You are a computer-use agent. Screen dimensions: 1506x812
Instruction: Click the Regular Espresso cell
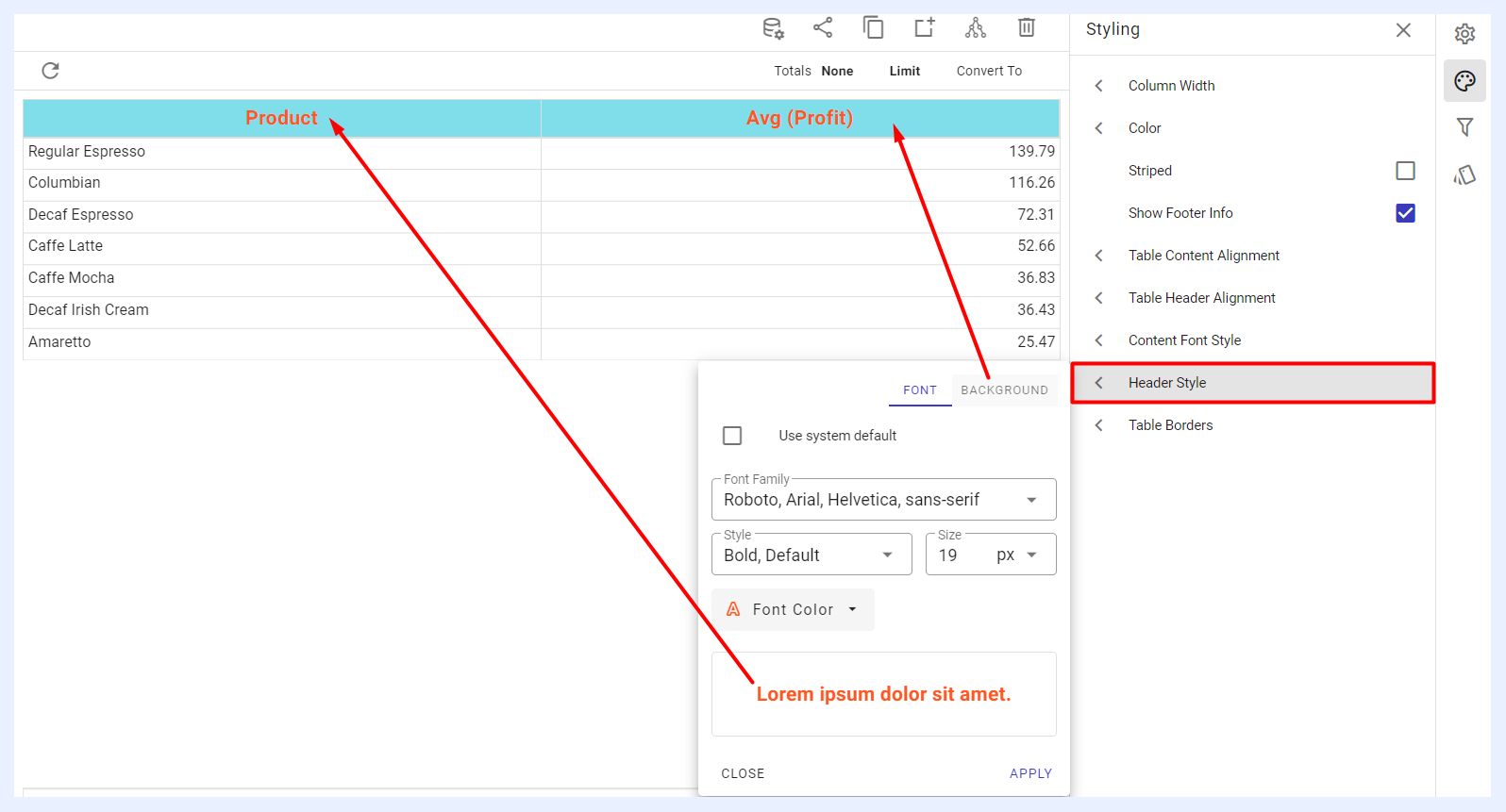282,152
